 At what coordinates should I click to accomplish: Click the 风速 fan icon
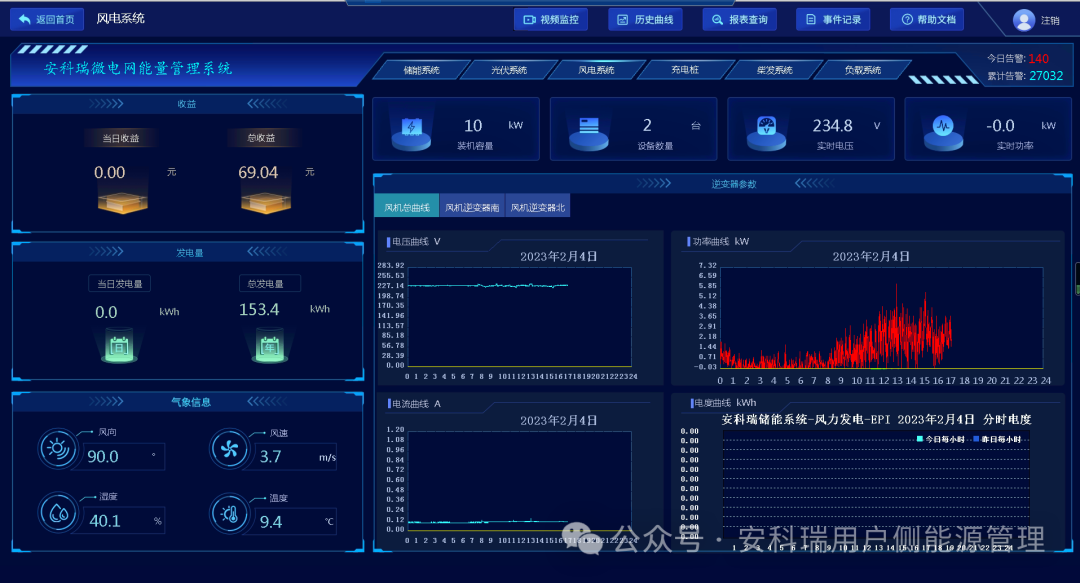[230, 448]
